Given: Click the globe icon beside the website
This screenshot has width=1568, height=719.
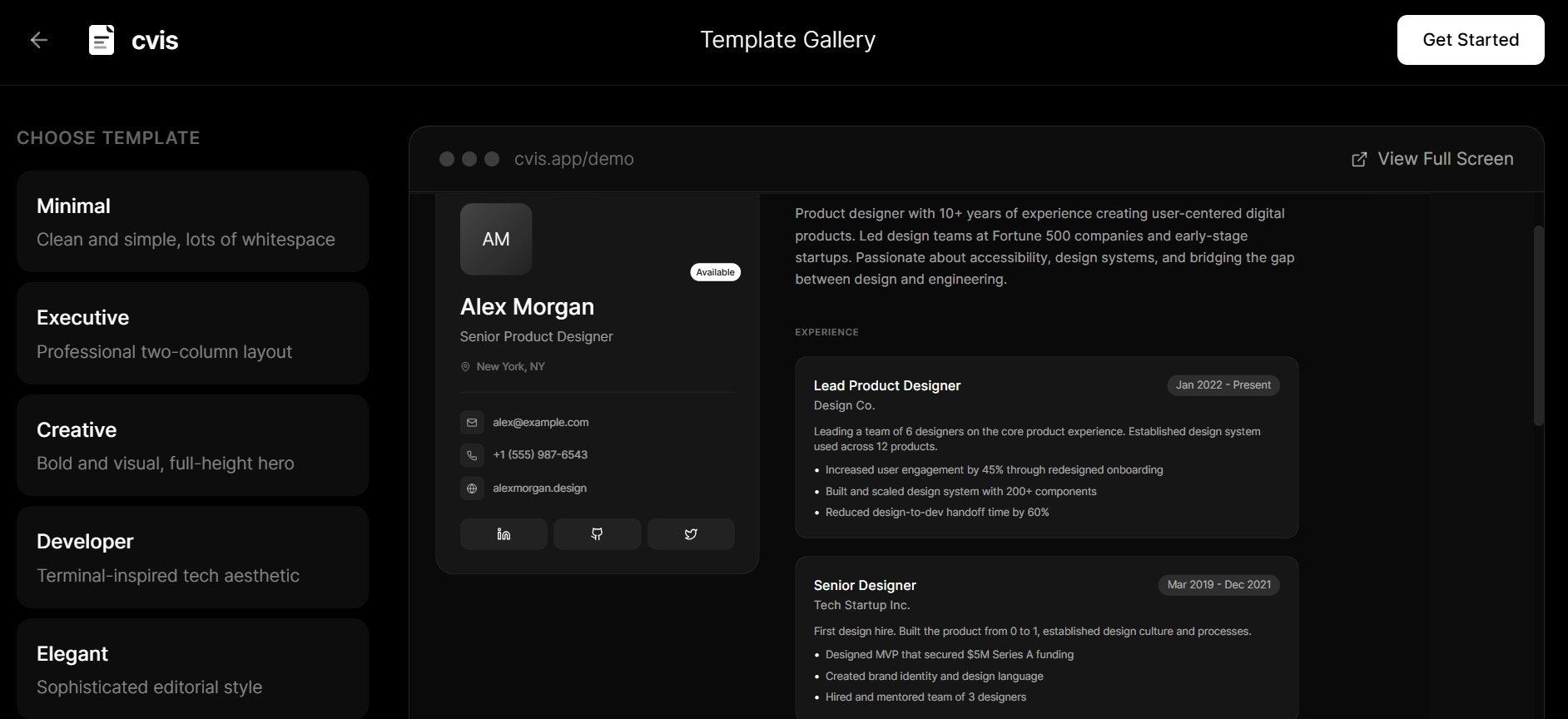Looking at the screenshot, I should pos(472,488).
